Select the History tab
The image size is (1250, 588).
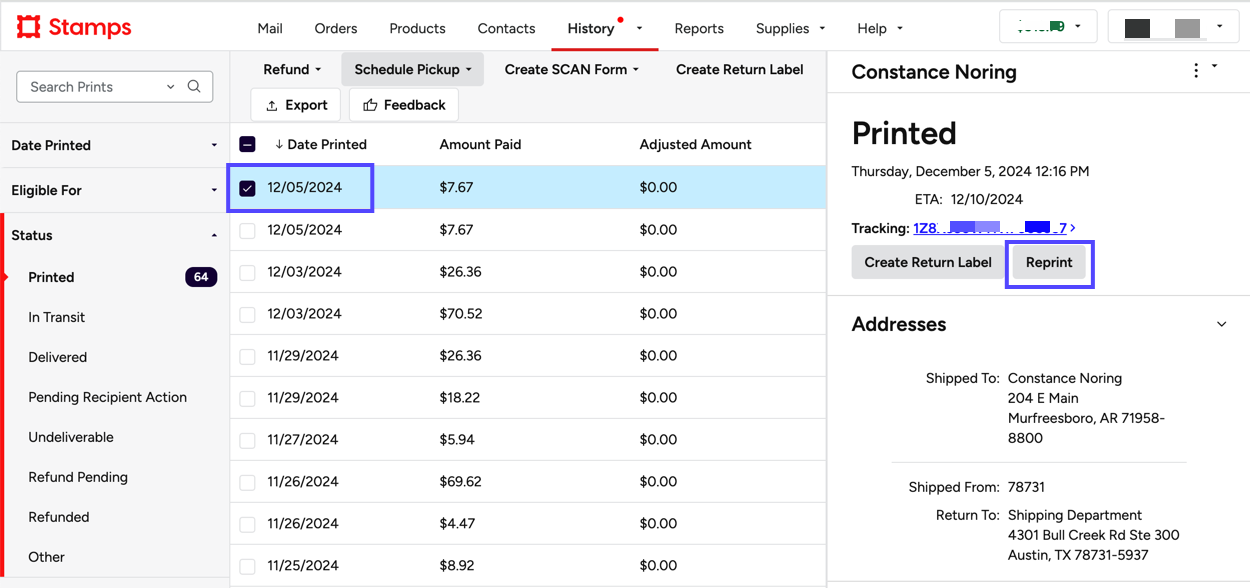click(591, 28)
